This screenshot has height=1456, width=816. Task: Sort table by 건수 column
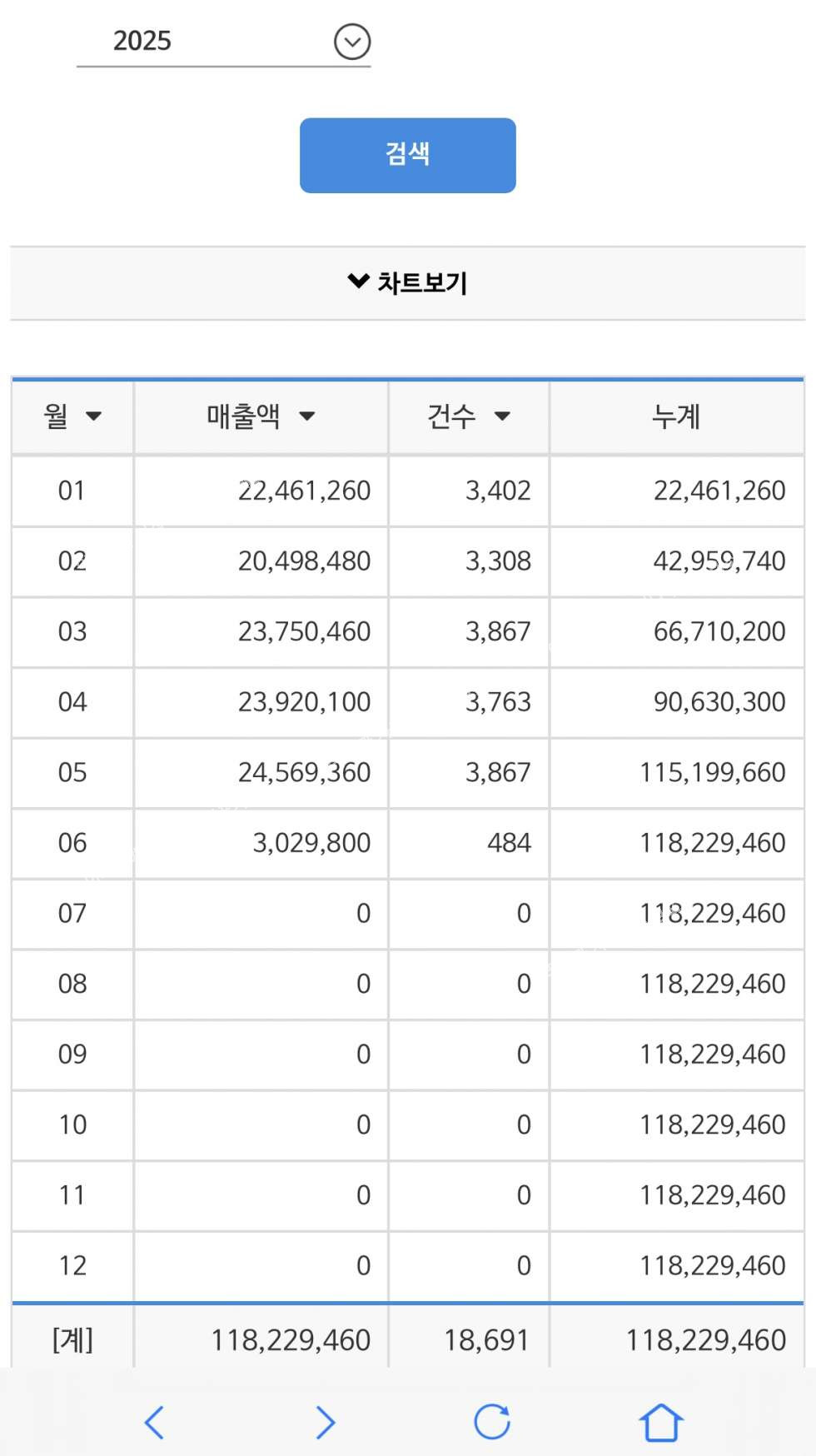pos(468,416)
